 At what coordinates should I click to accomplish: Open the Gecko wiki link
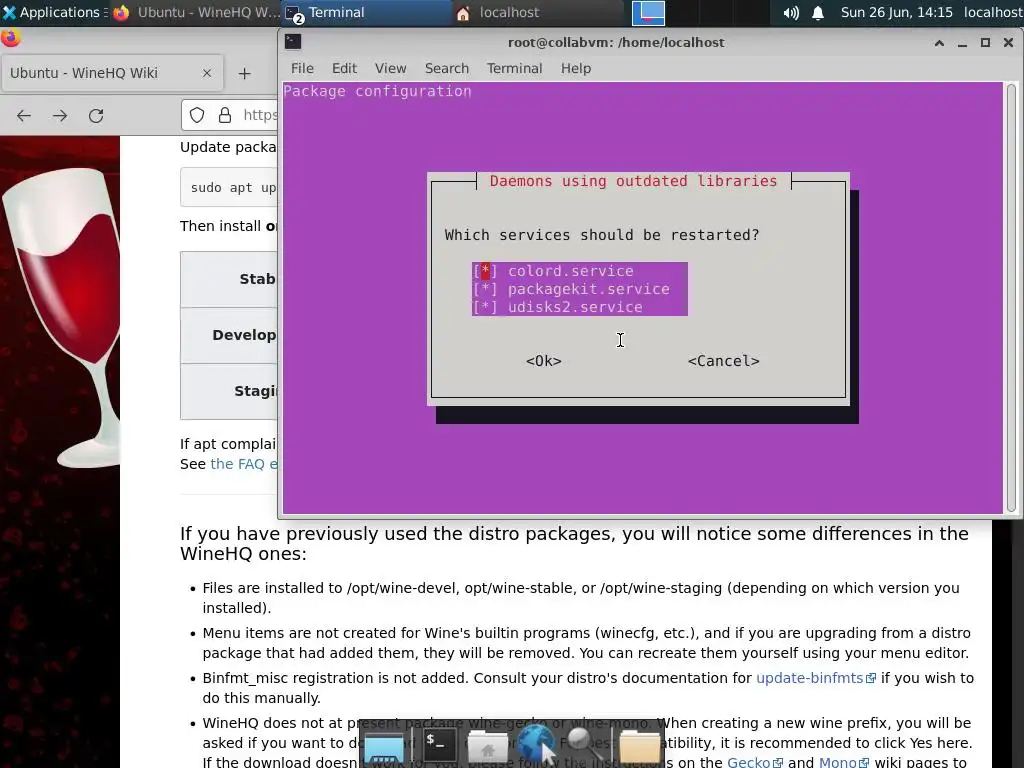(755, 761)
